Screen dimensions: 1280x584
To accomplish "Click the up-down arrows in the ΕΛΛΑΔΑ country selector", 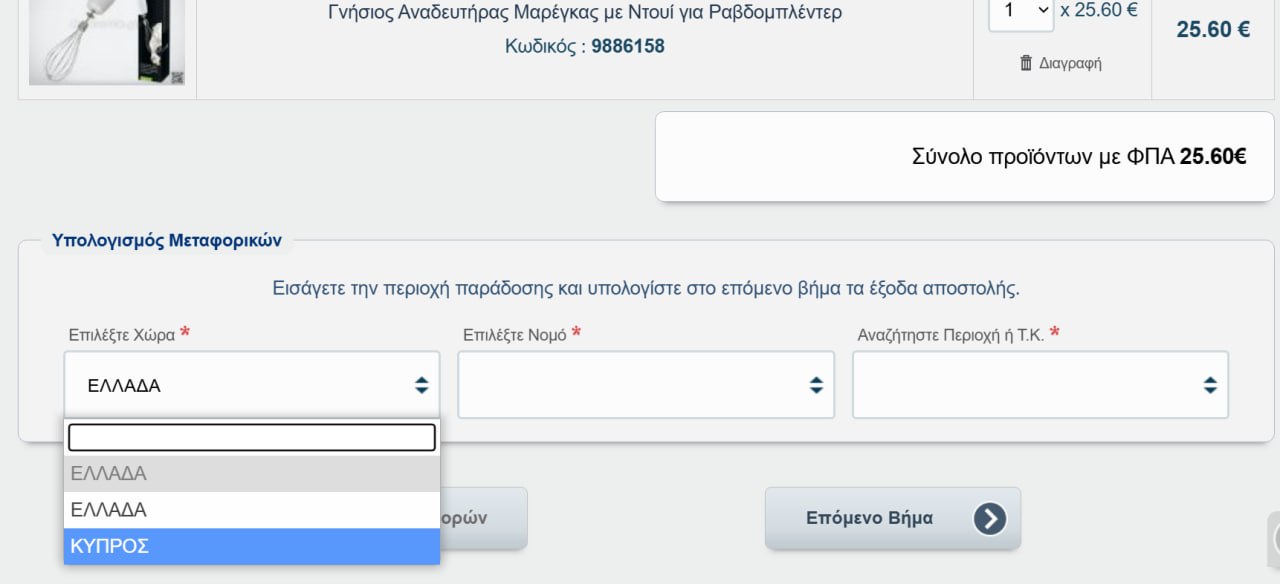I will tap(421, 385).
